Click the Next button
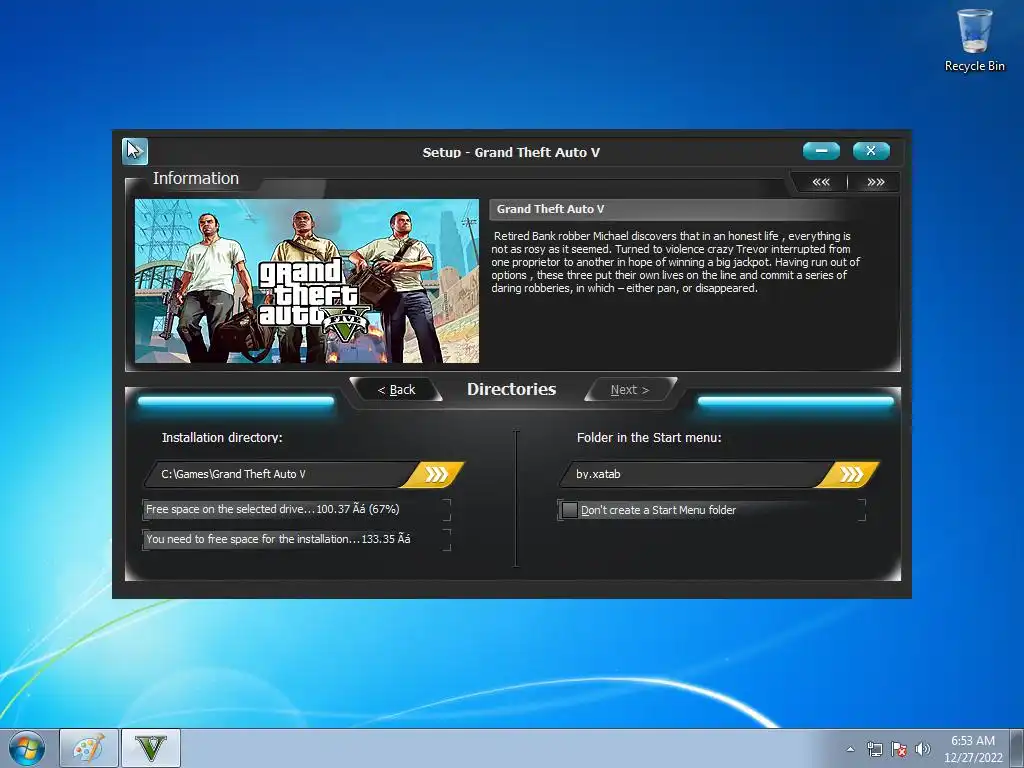Image resolution: width=1024 pixels, height=768 pixels. [x=630, y=390]
